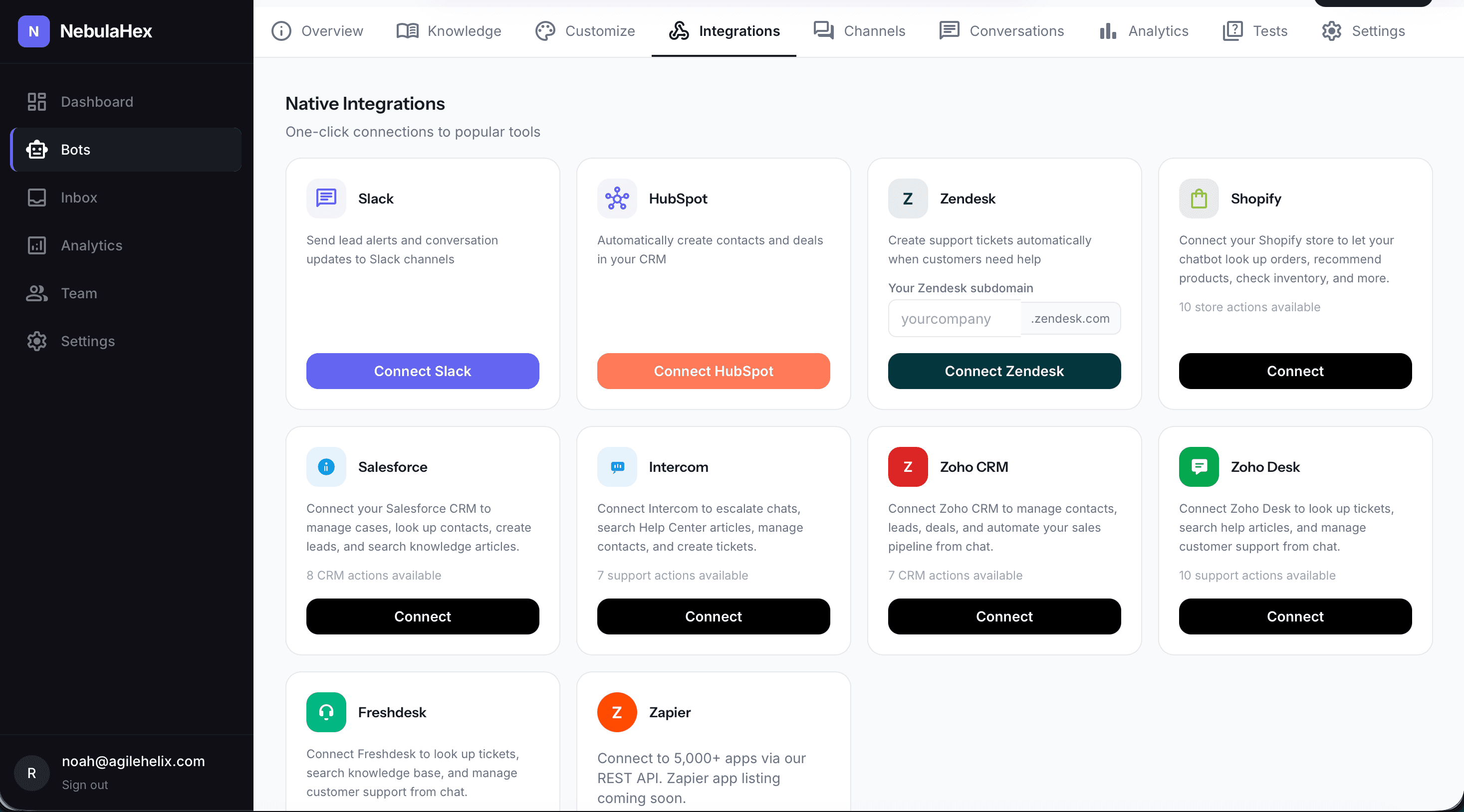Click the Bots robot icon in sidebar
Screen dimensions: 1464x812
click(x=37, y=150)
